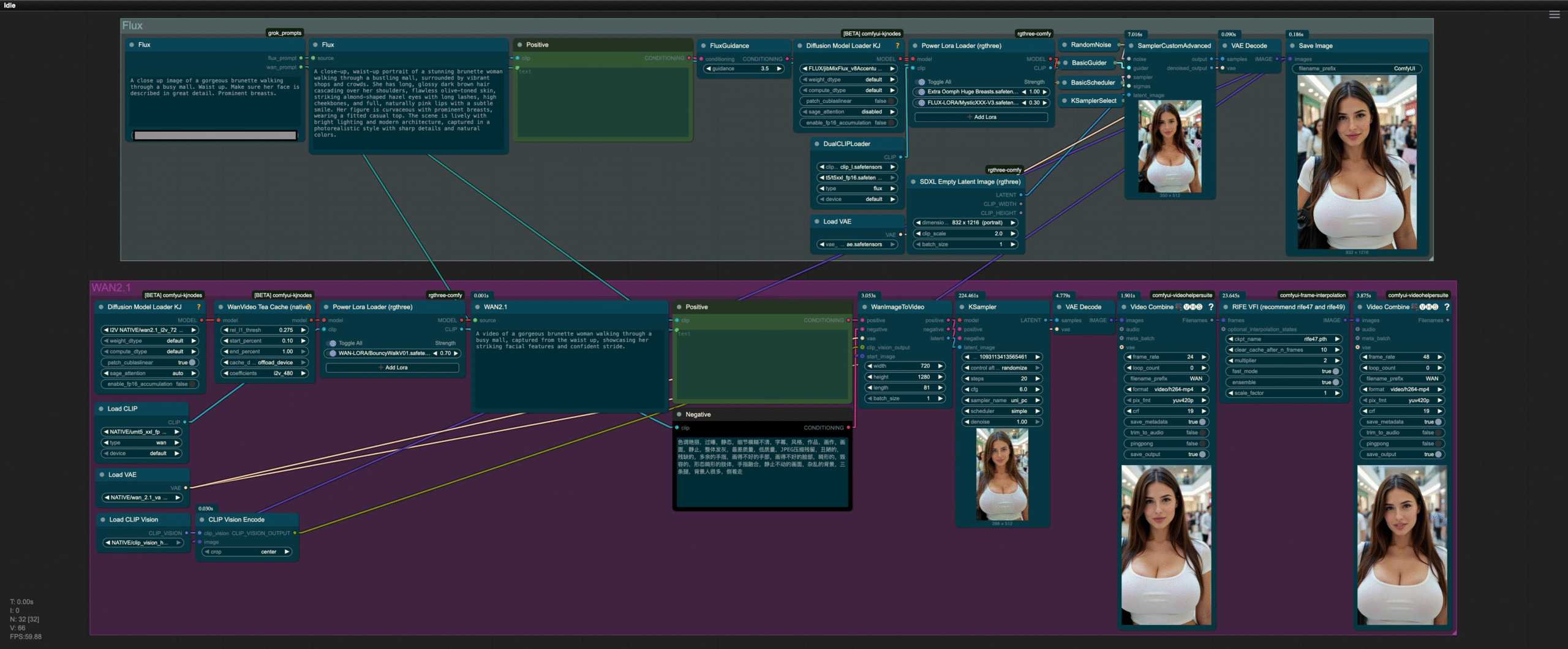Enable Toggle All in the Power Lora Loader
This screenshot has width=1568, height=649.
[x=921, y=80]
